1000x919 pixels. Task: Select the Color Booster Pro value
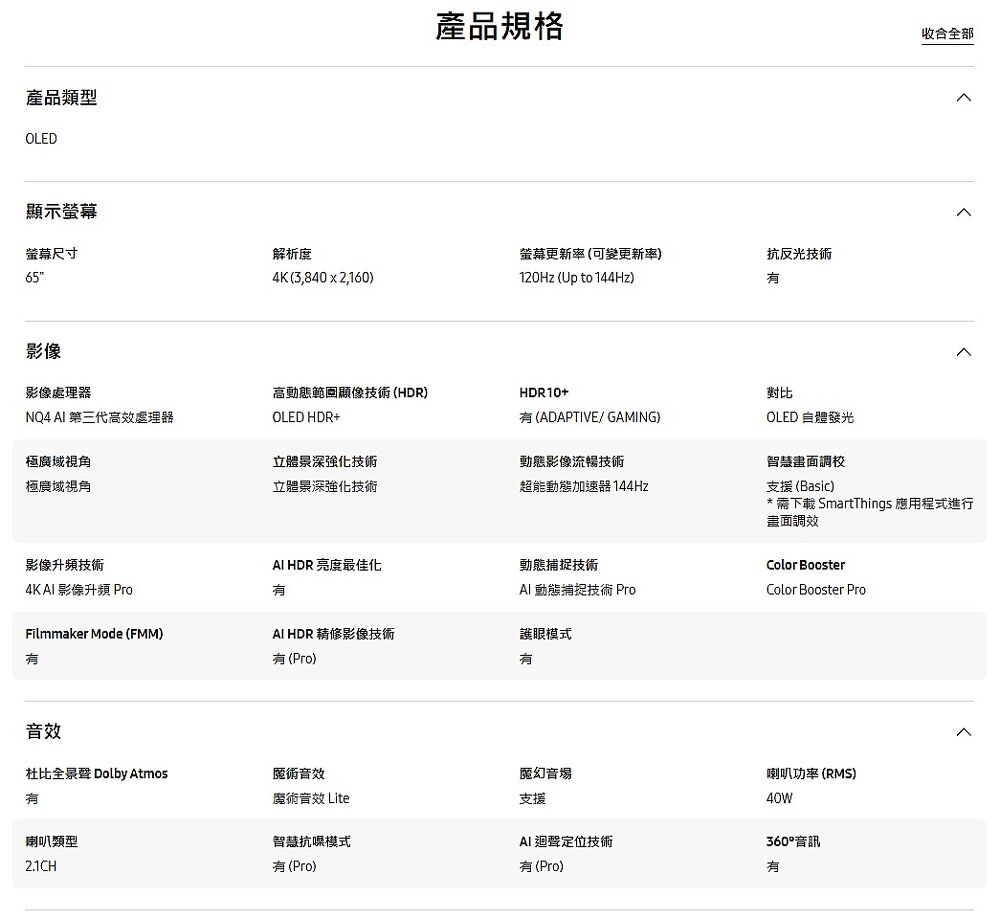(x=816, y=590)
